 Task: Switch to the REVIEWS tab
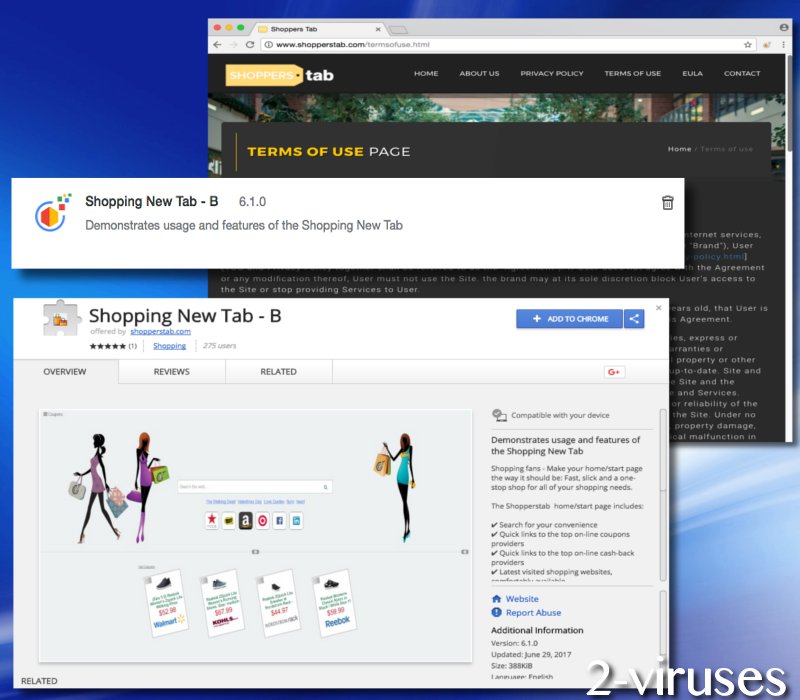[x=171, y=371]
